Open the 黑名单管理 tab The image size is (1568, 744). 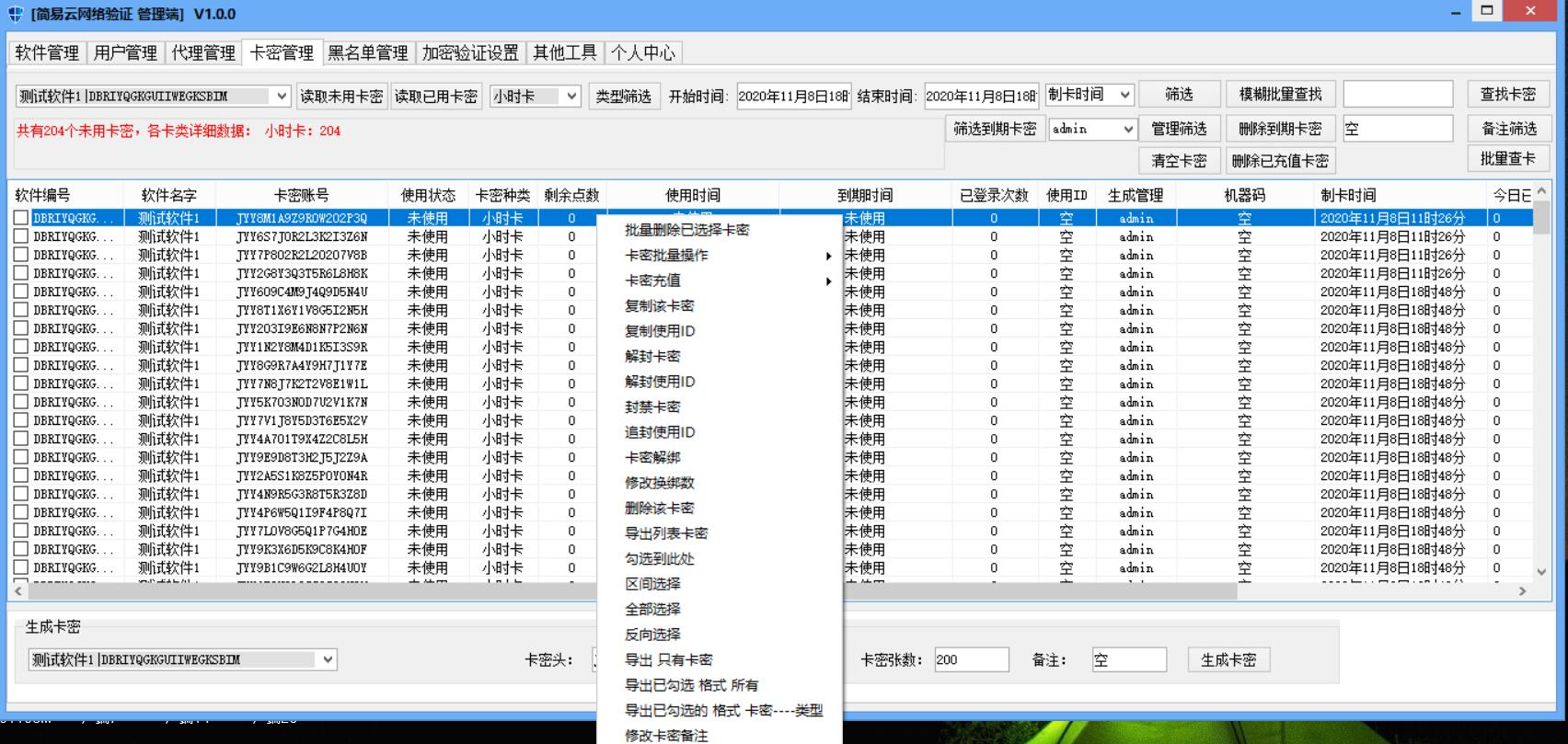click(x=368, y=53)
